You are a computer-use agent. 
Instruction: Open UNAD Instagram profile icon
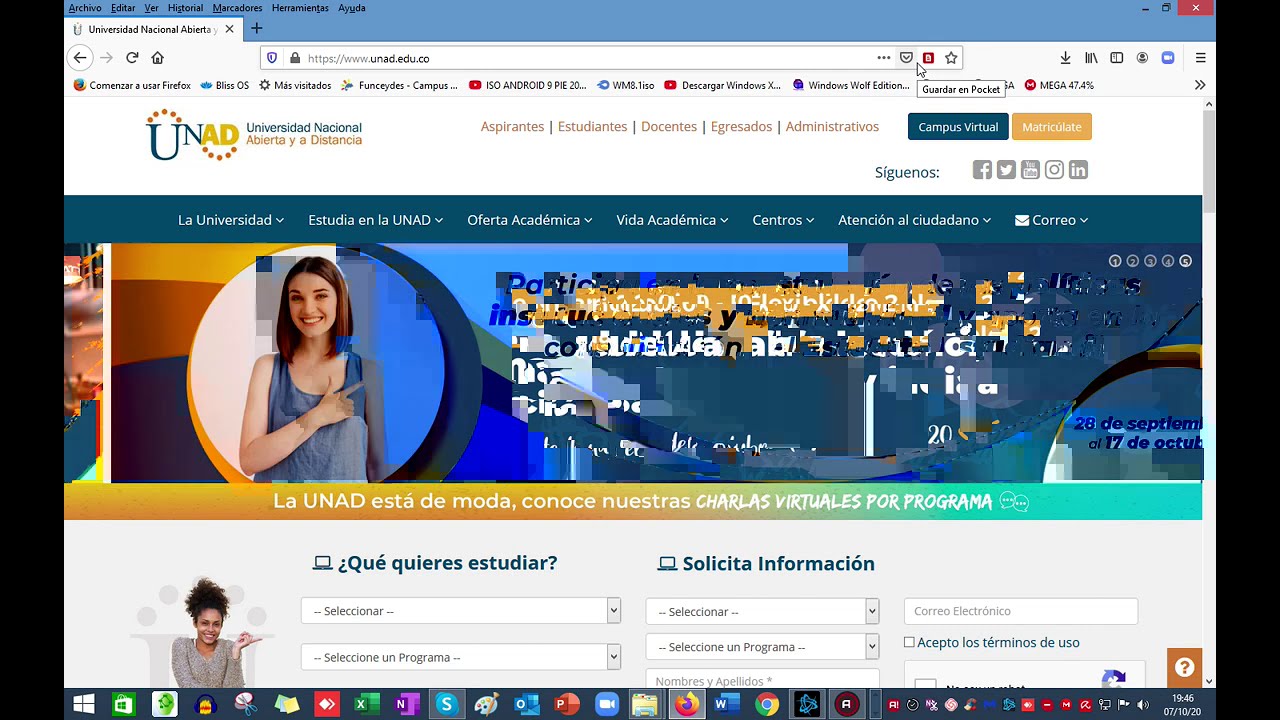pos(1054,170)
